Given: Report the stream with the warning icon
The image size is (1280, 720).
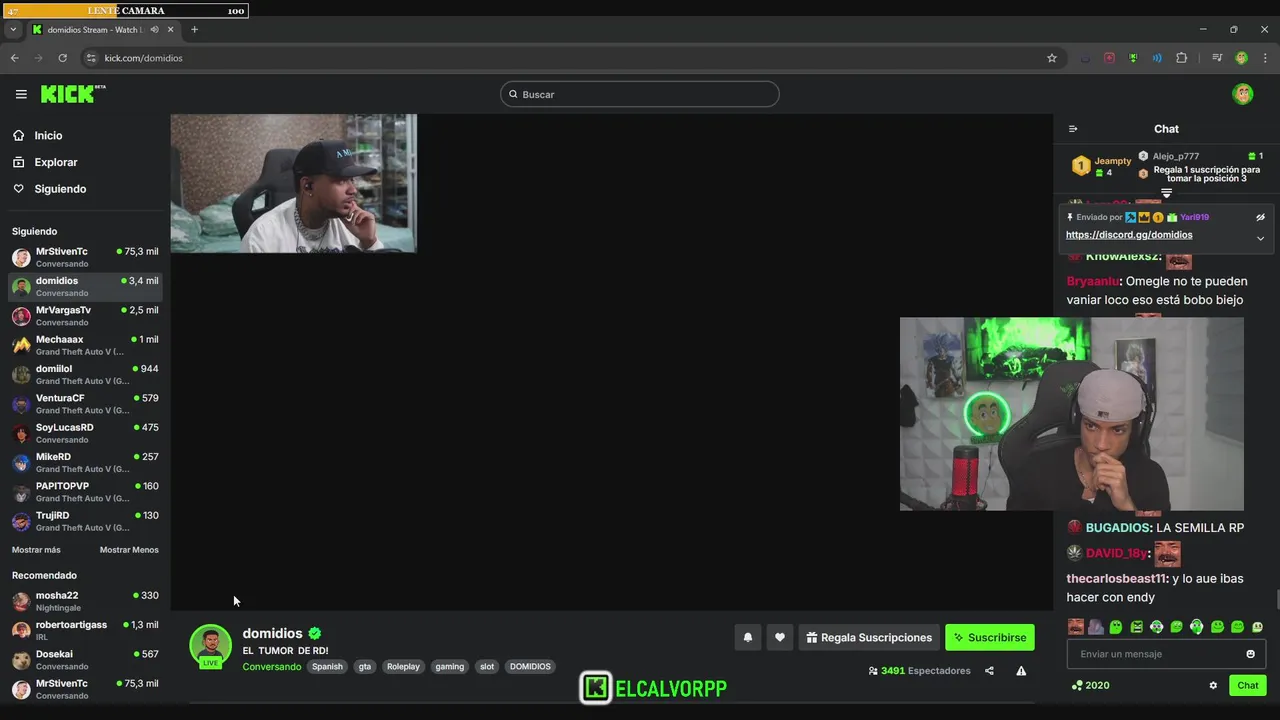Looking at the screenshot, I should click(x=1021, y=671).
